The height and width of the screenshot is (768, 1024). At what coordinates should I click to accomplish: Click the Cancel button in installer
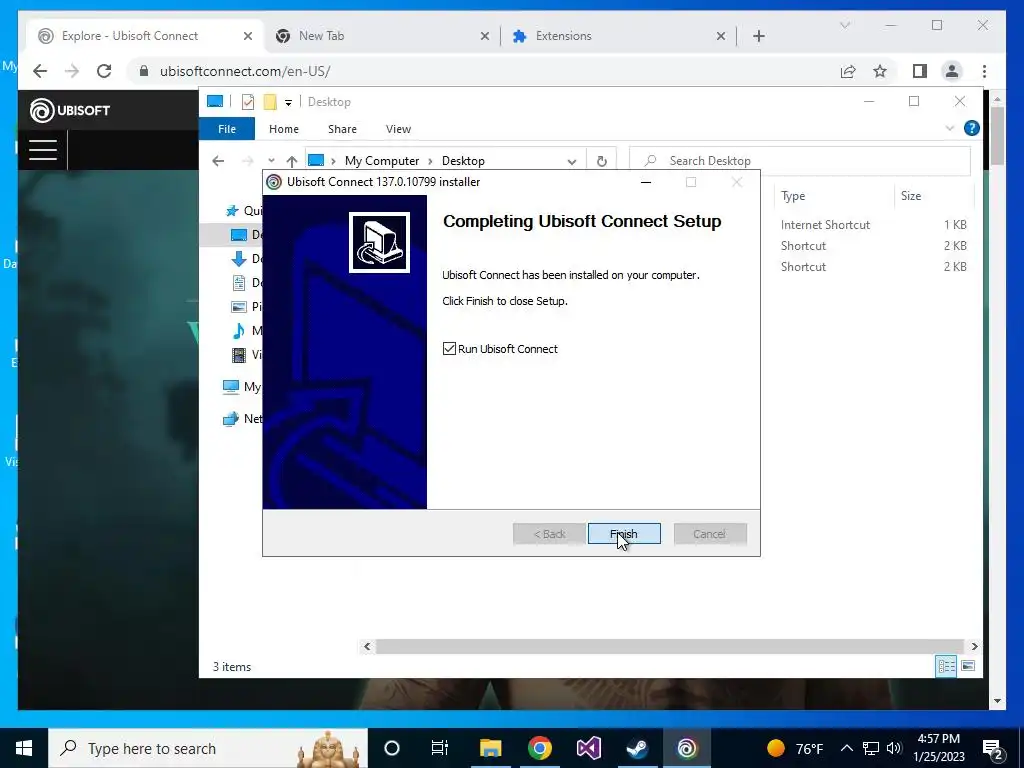[x=710, y=534]
